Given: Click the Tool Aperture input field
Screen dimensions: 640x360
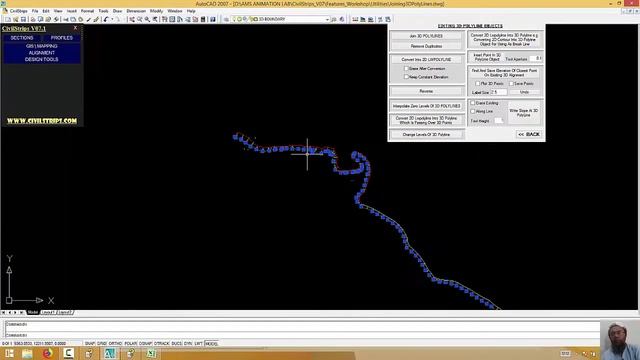Looking at the screenshot, I should (536, 59).
